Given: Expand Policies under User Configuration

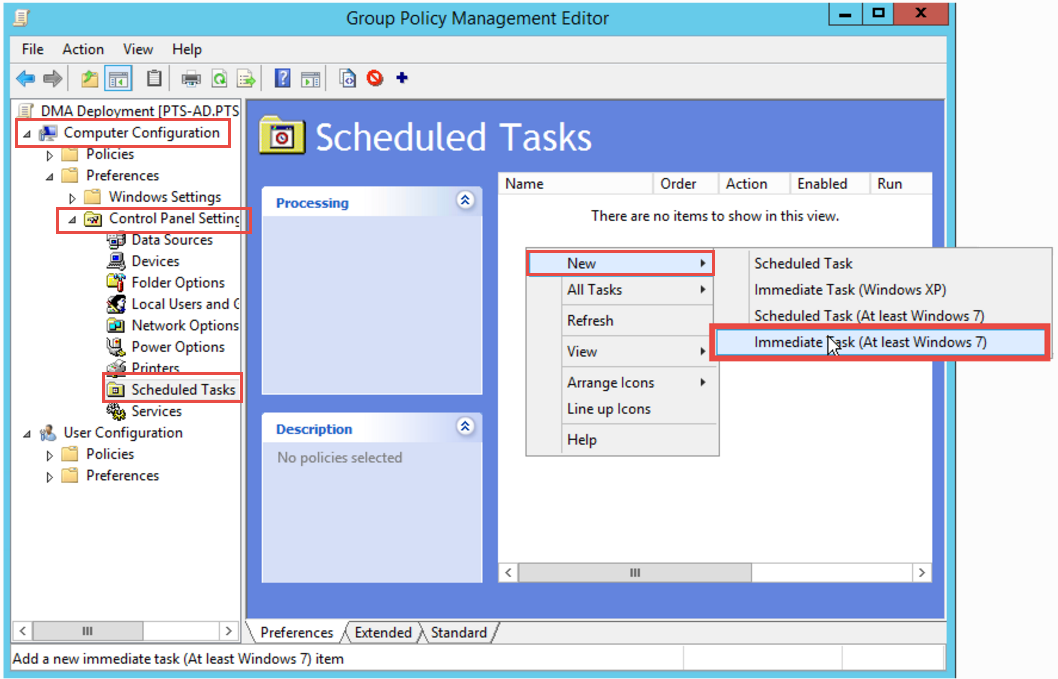Looking at the screenshot, I should click(50, 455).
